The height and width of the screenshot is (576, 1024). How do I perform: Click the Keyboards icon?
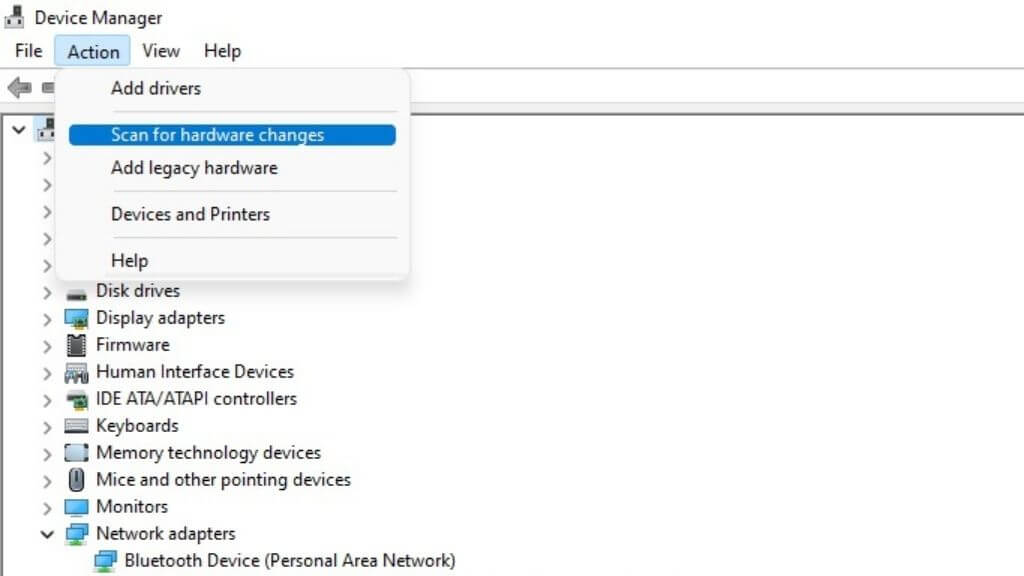(76, 426)
